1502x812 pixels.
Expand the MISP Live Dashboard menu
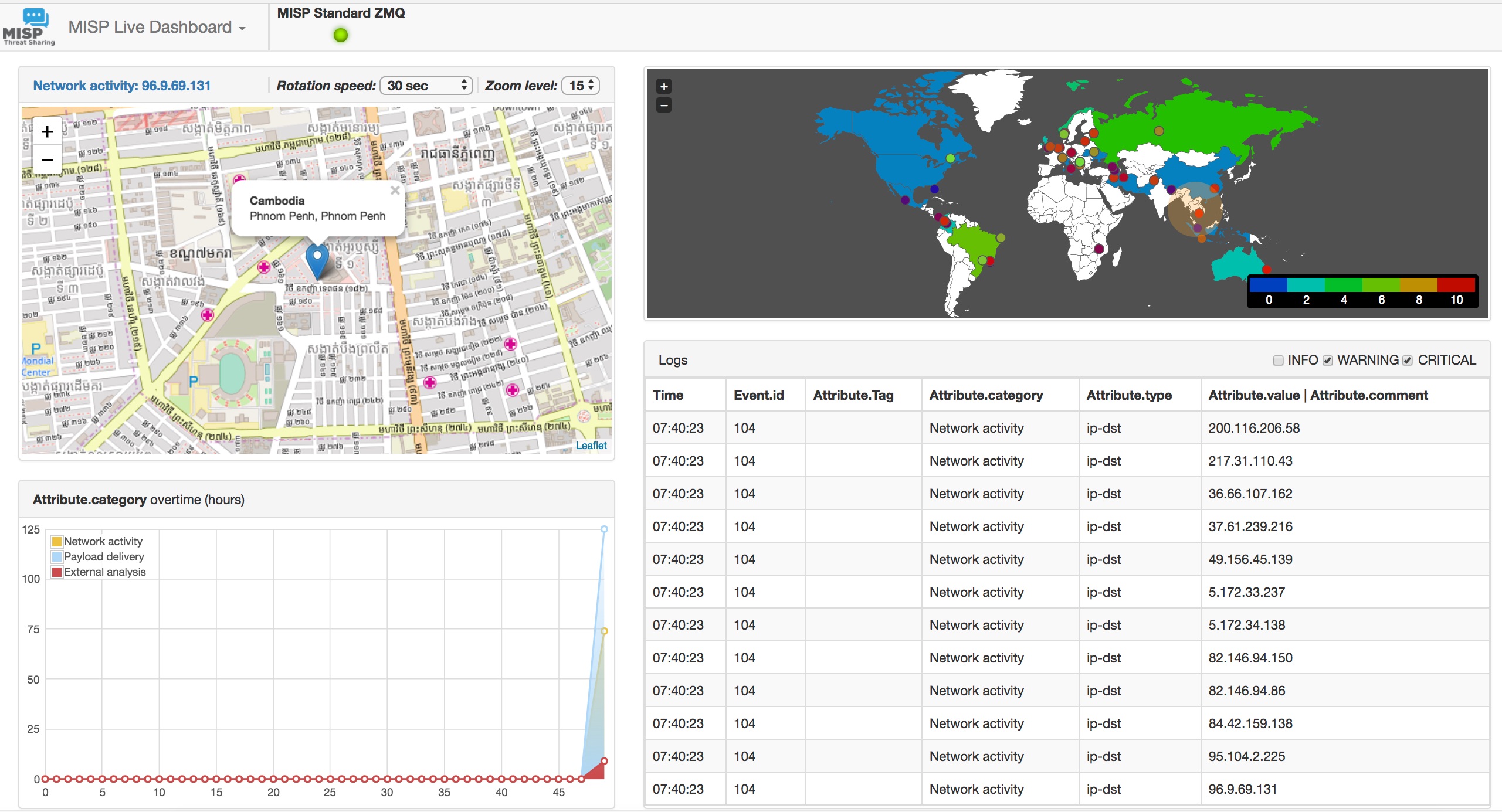point(156,27)
